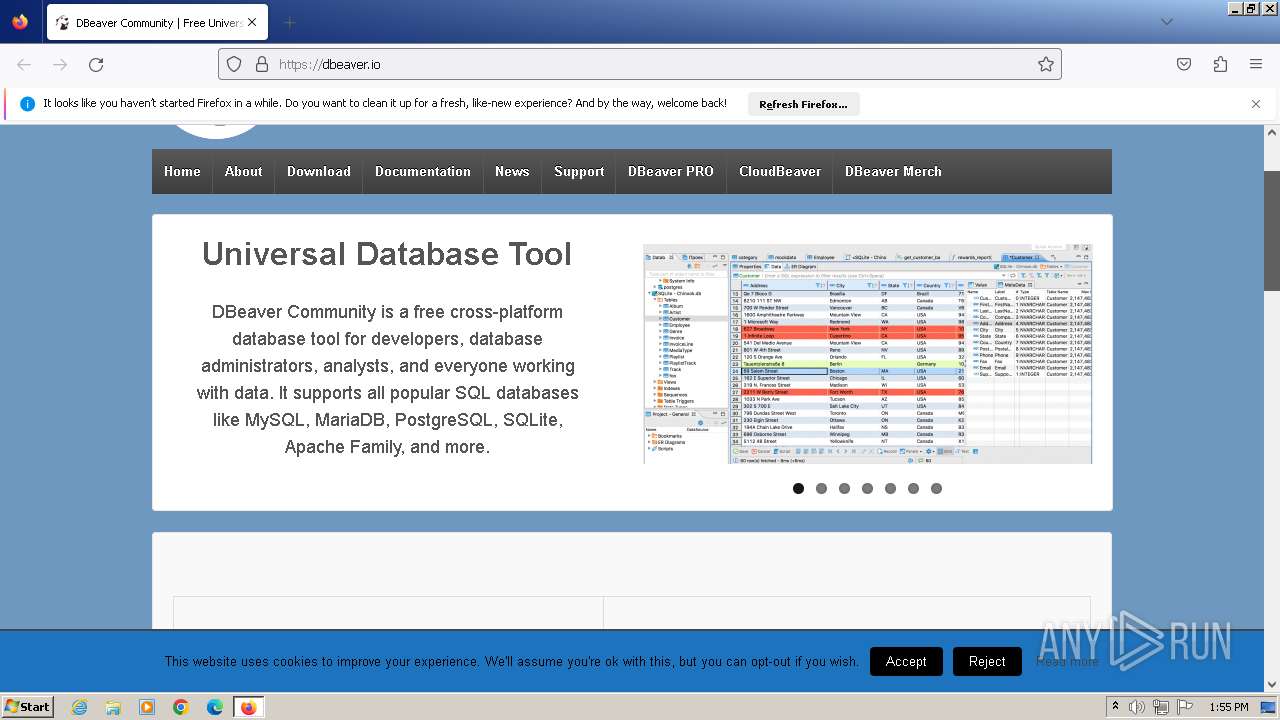Dismiss the Refresh Firefox notification bar
The height and width of the screenshot is (720, 1280).
click(x=1256, y=104)
